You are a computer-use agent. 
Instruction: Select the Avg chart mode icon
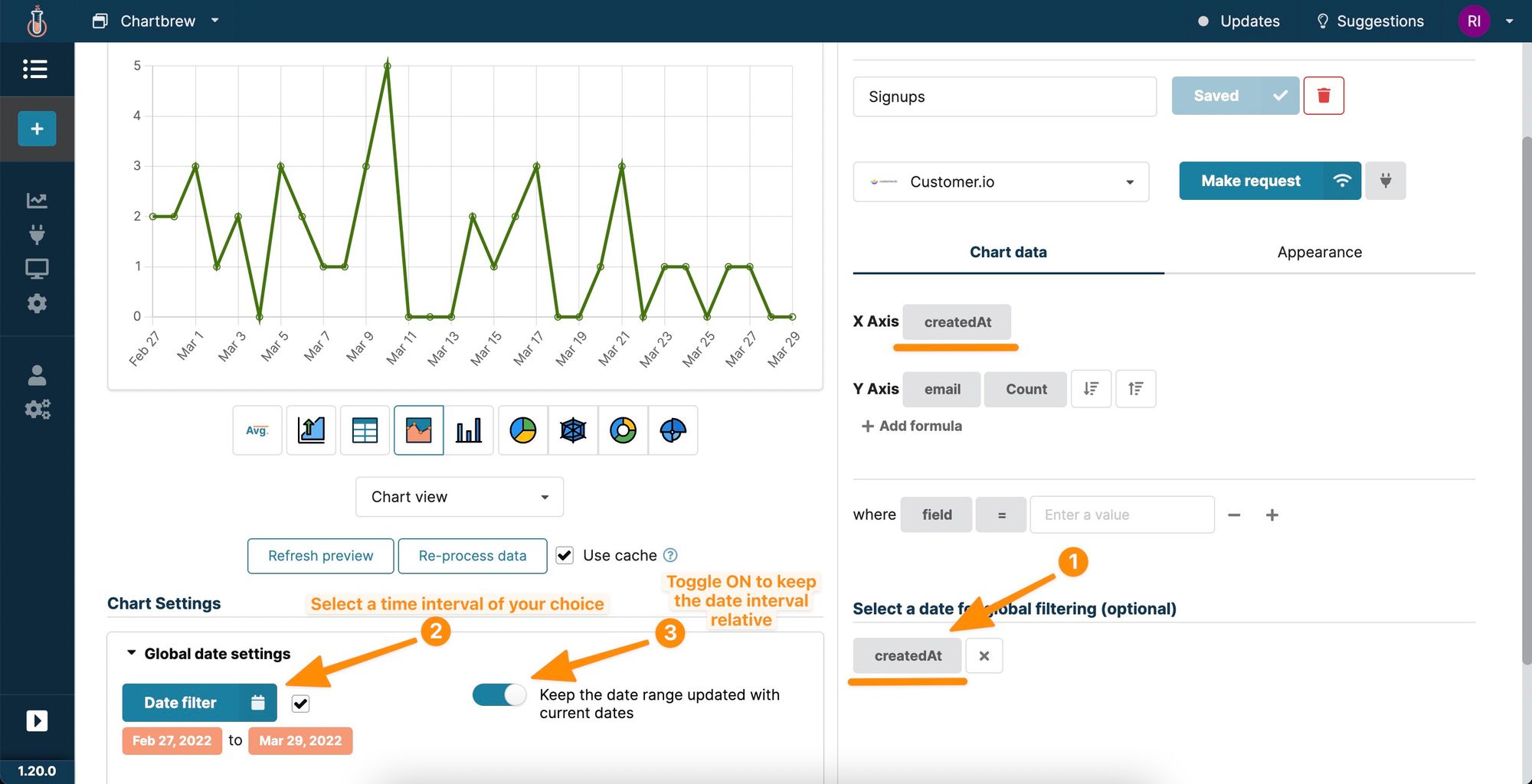257,430
